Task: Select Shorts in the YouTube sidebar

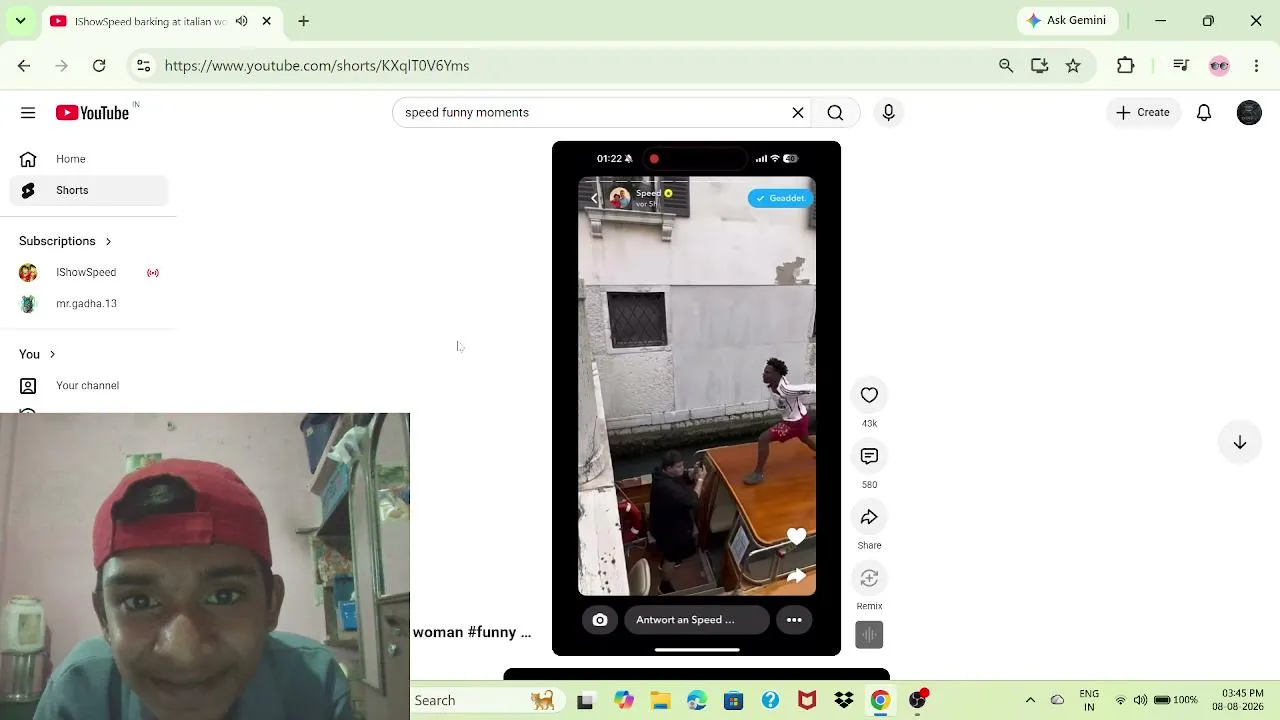Action: [x=88, y=190]
